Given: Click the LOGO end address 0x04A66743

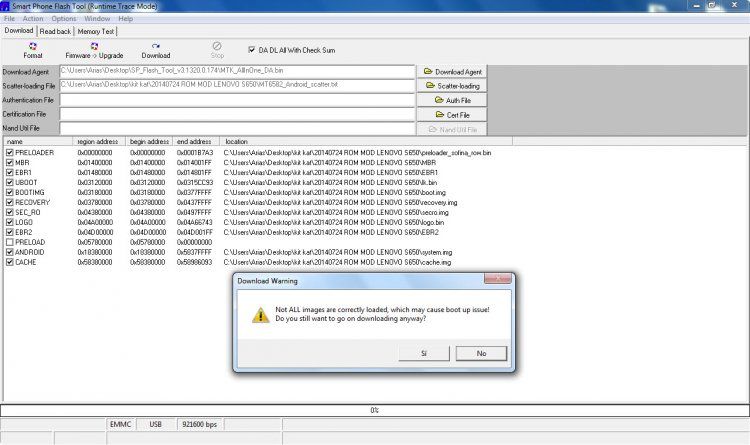Looking at the screenshot, I should point(194,222).
